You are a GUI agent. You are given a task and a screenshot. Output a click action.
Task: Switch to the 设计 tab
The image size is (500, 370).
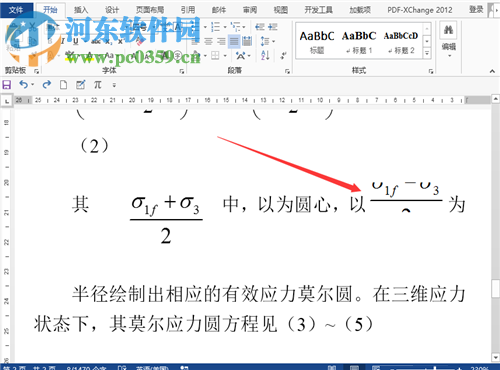(x=112, y=10)
